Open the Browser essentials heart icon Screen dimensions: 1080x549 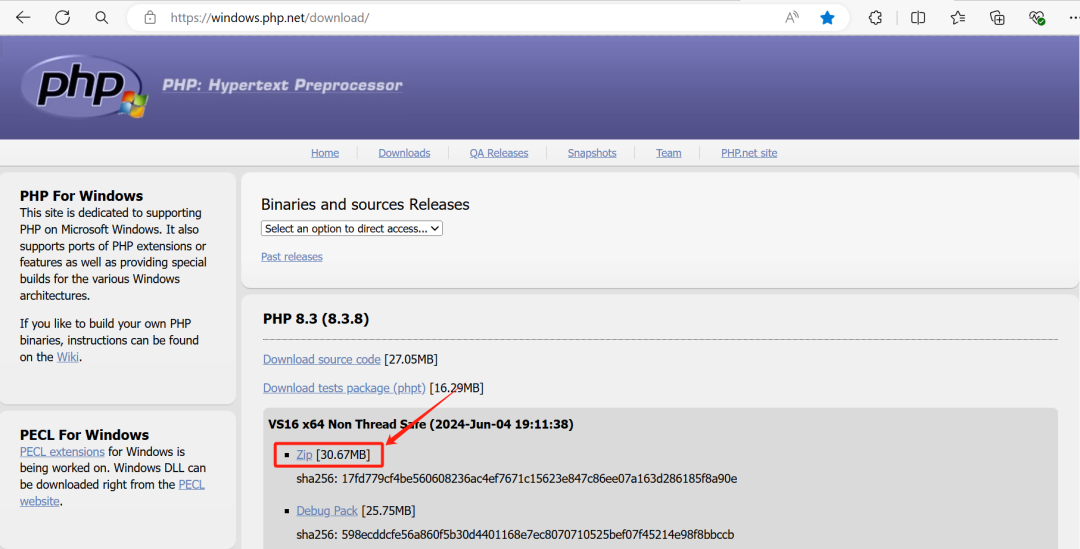(1037, 18)
